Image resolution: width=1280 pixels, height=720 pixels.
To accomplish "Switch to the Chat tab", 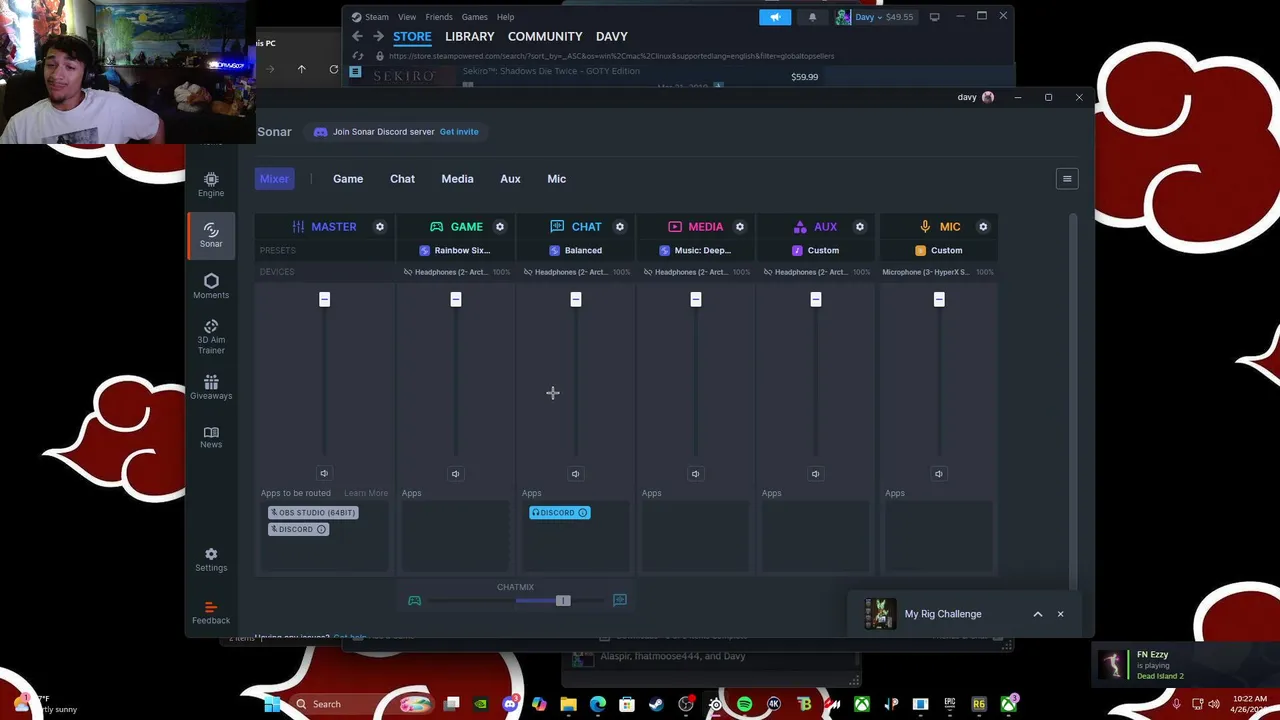I will click(402, 179).
